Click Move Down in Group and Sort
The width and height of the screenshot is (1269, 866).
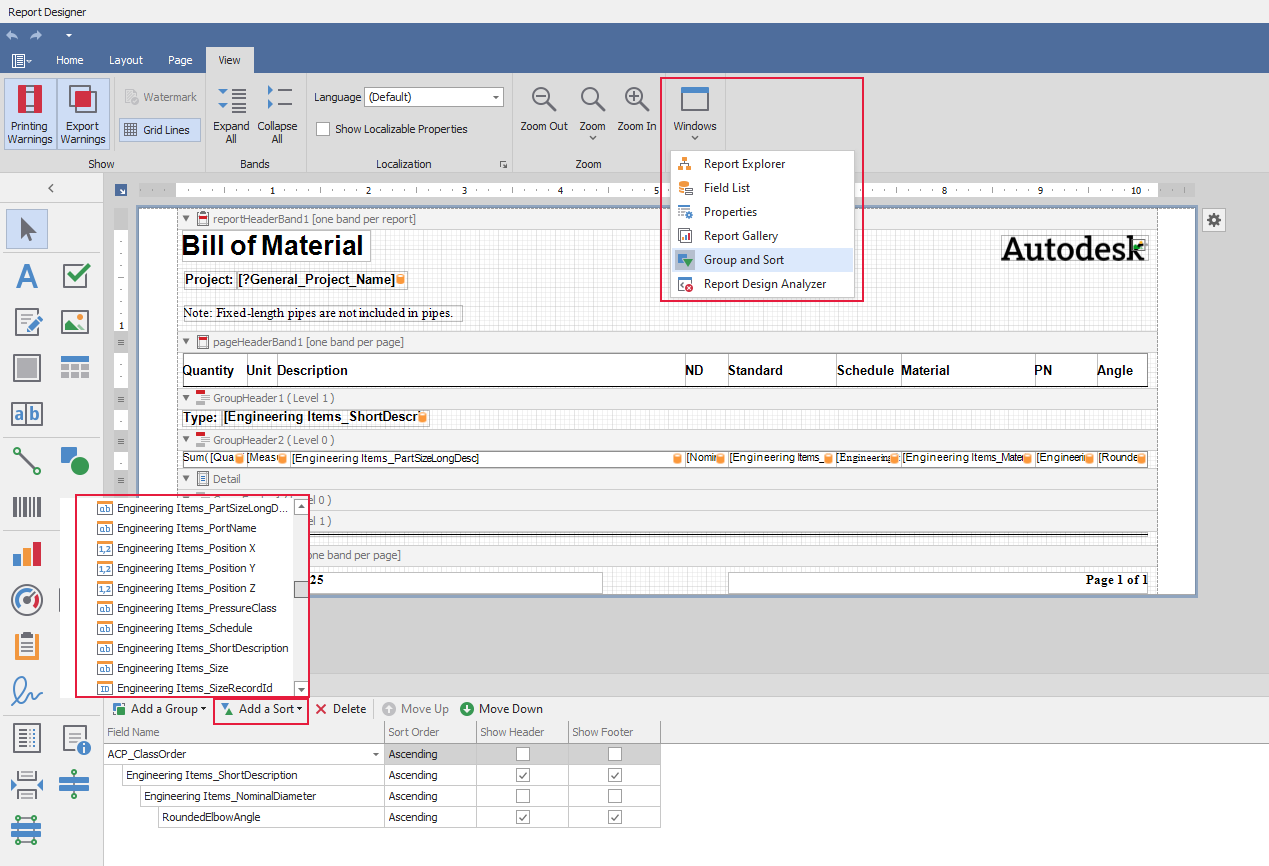tap(501, 709)
